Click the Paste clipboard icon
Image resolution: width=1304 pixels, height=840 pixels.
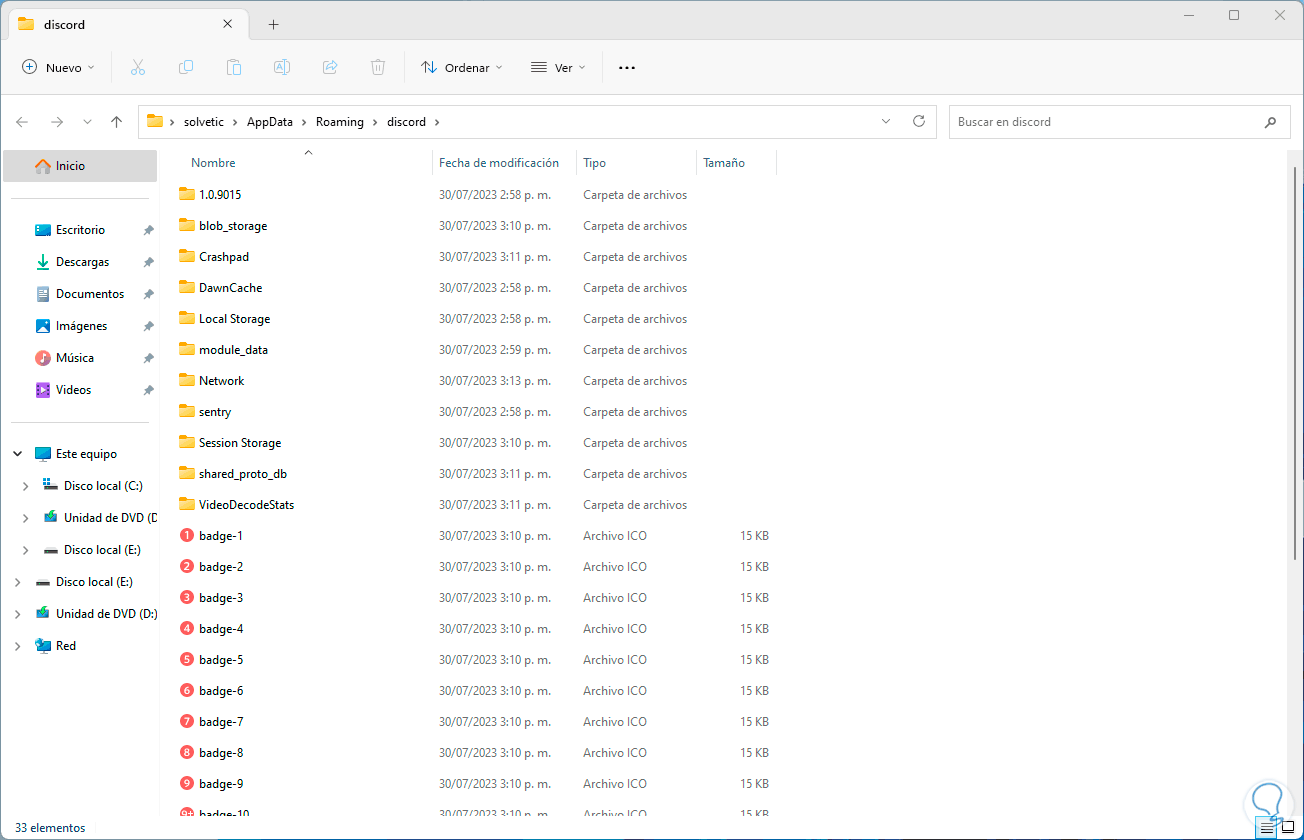coord(234,67)
